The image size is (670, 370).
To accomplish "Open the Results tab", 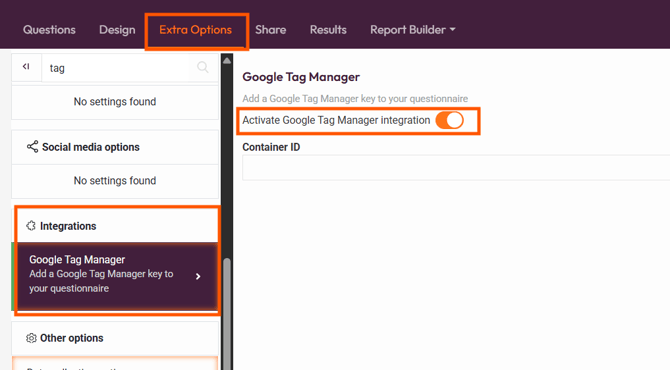I will click(328, 29).
